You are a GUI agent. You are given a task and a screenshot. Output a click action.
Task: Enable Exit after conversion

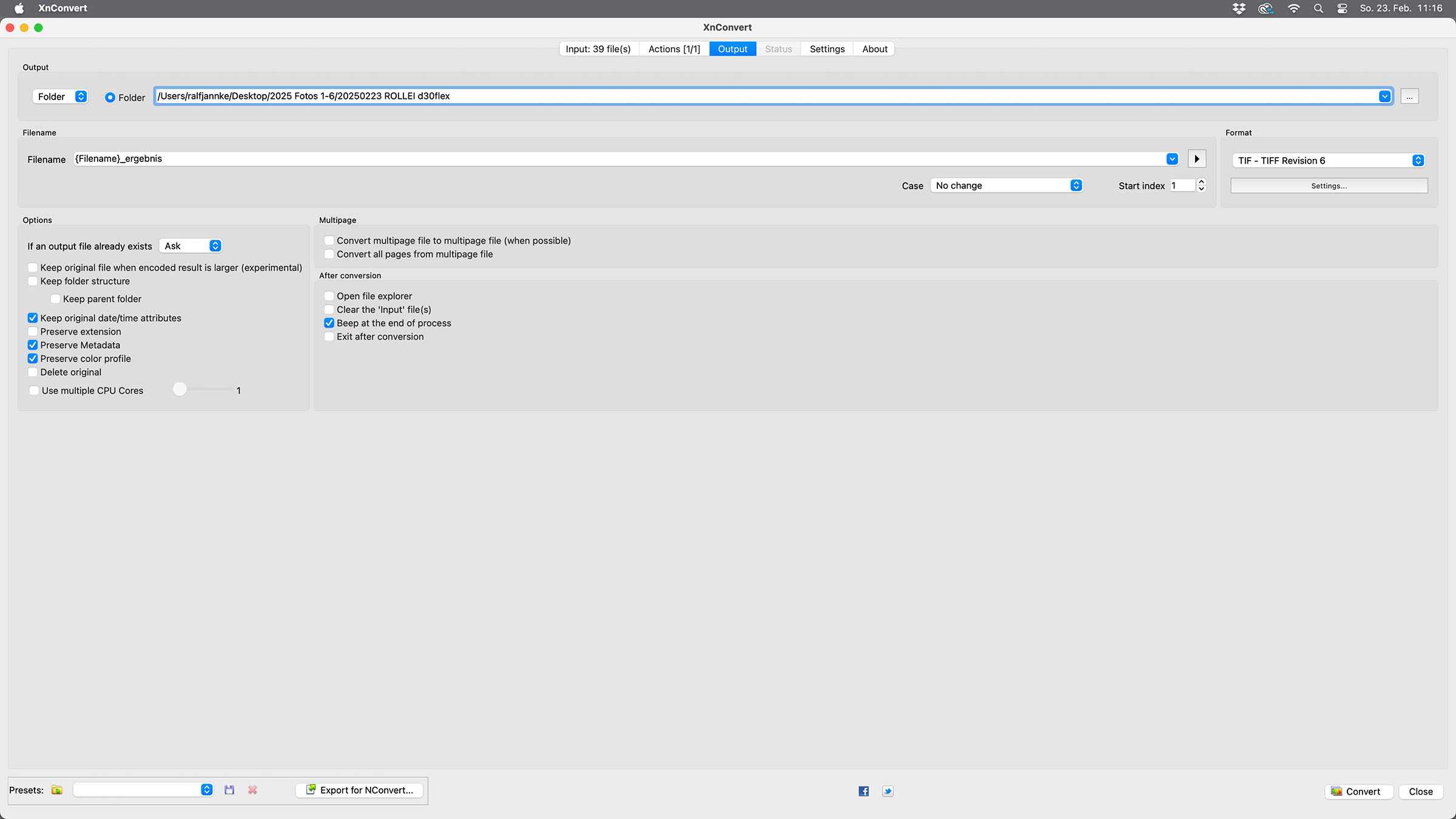(x=329, y=337)
